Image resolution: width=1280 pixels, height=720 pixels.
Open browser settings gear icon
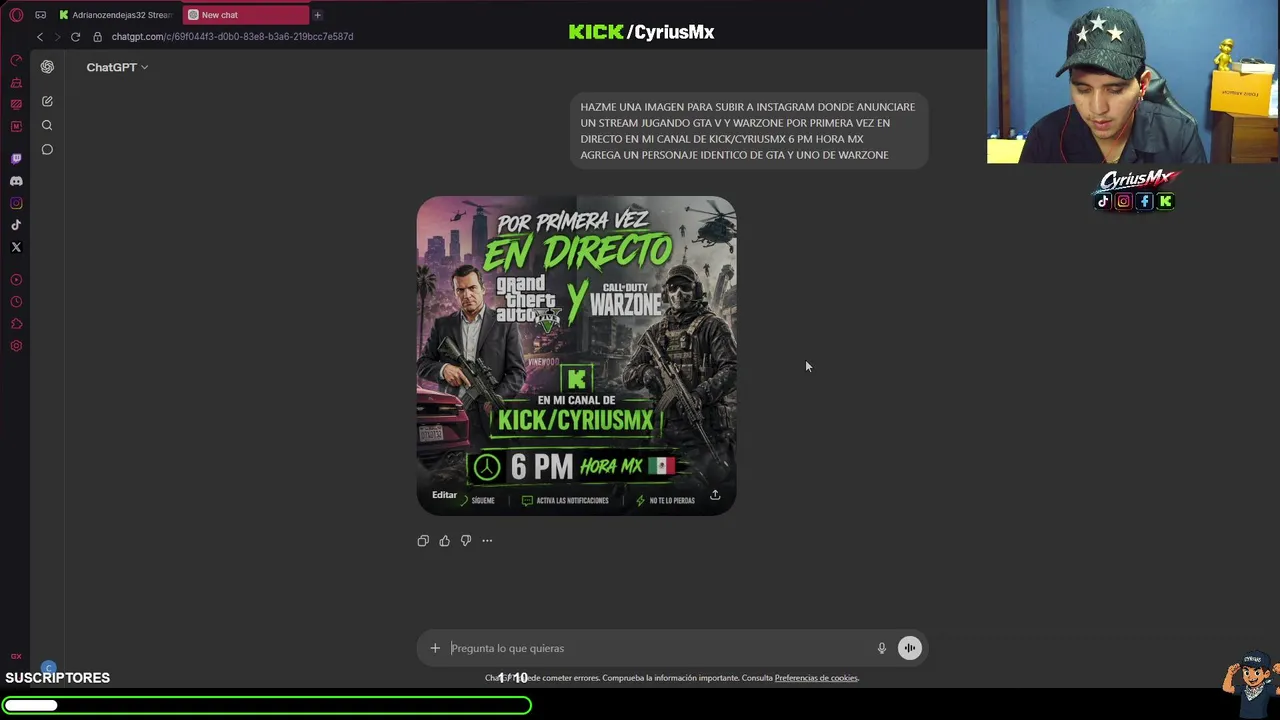click(x=16, y=346)
